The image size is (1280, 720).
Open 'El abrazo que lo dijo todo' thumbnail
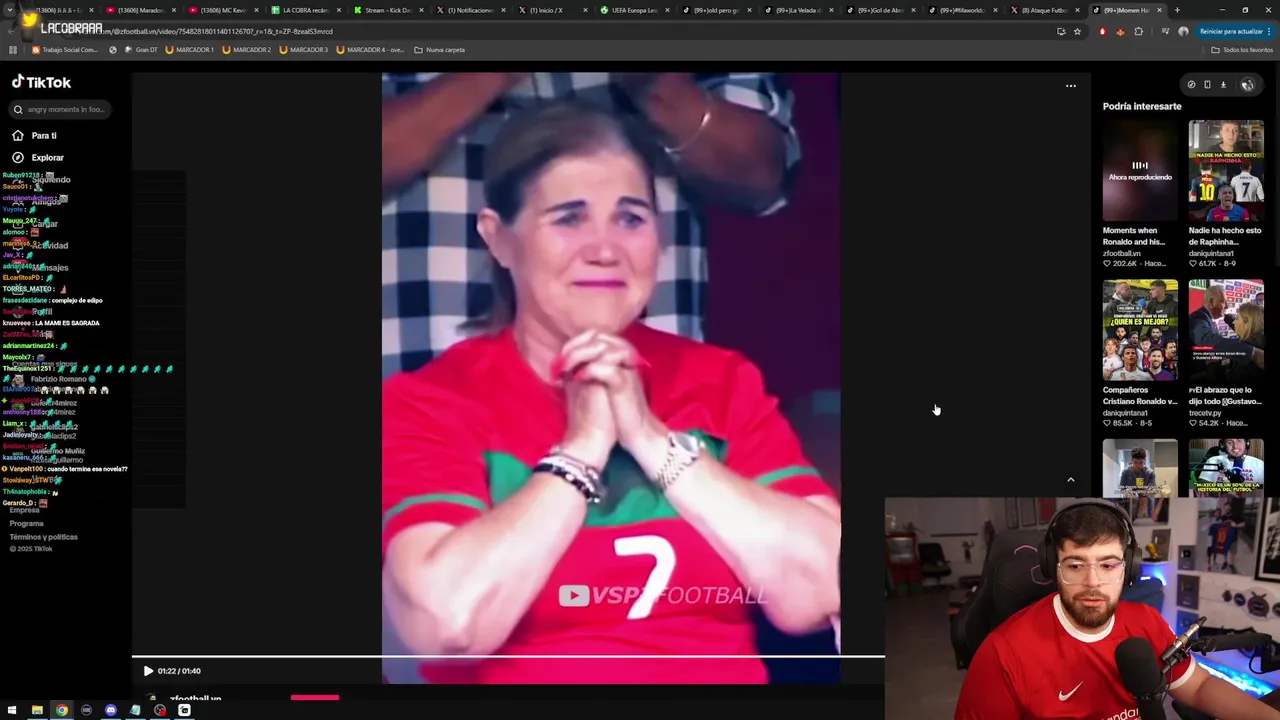coord(1226,330)
